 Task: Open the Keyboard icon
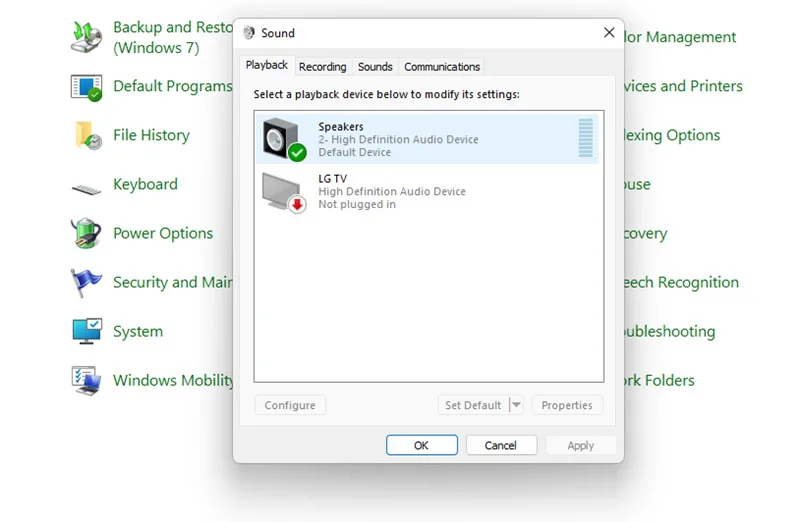coord(86,189)
